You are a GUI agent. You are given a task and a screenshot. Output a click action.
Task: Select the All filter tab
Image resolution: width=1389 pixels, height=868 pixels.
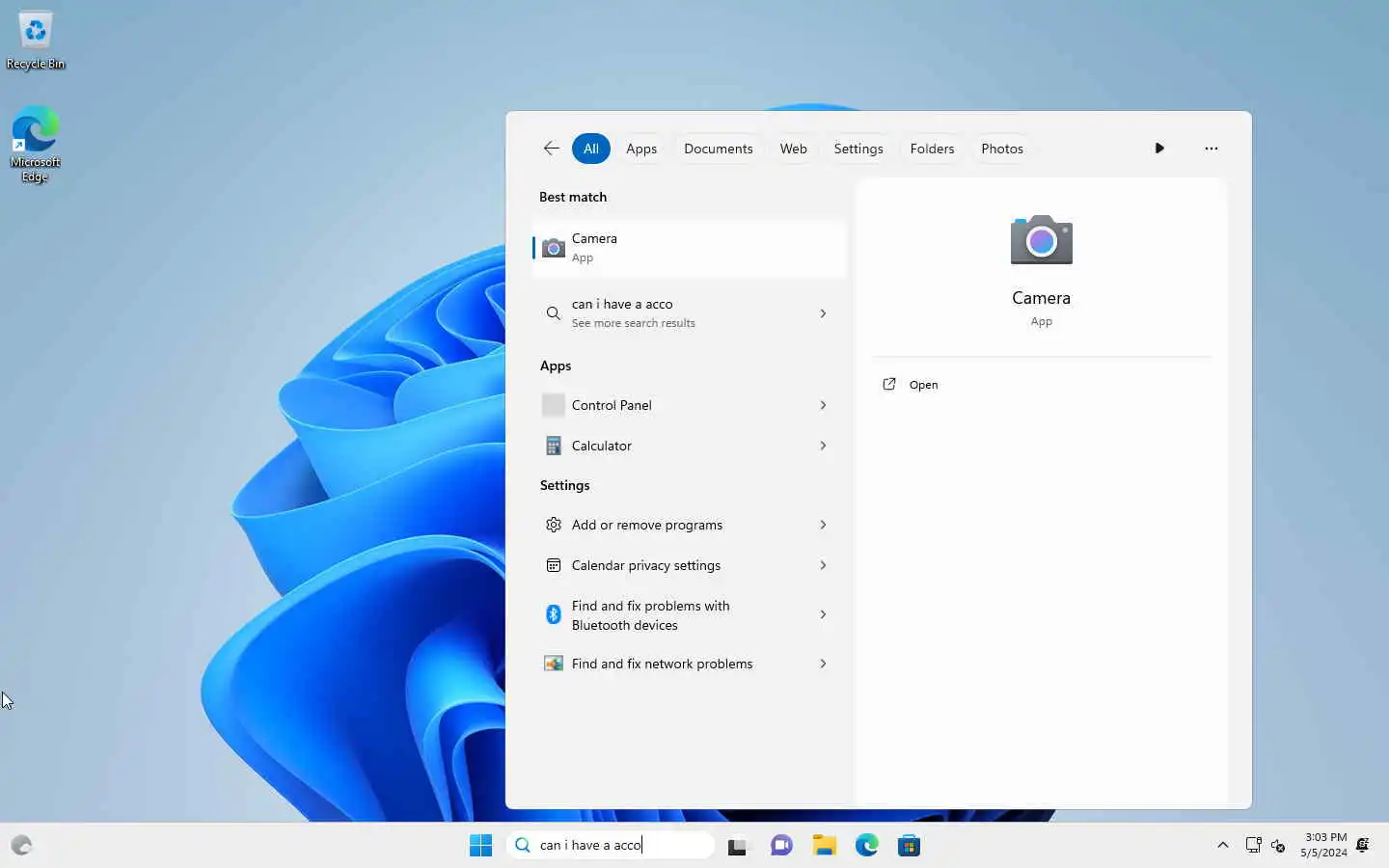click(x=590, y=149)
